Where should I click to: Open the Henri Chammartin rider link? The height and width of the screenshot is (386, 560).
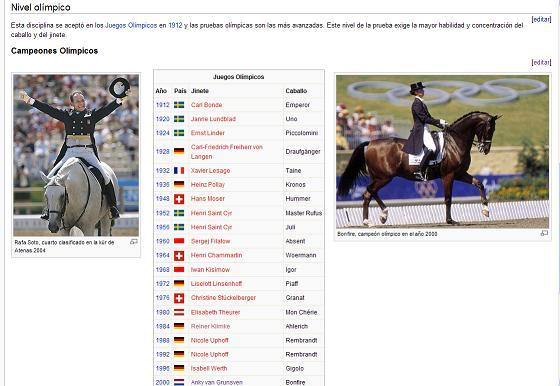tap(216, 255)
